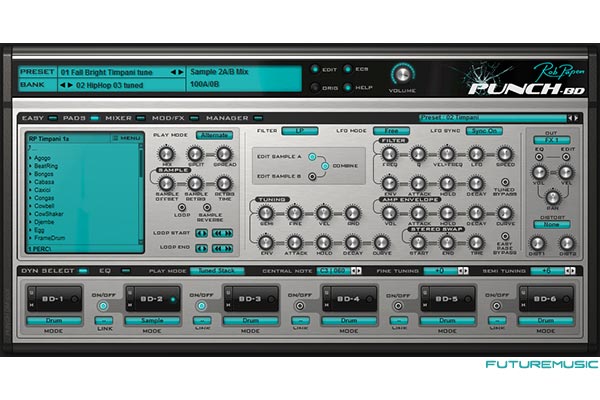Click the Sample Detrig knob
The height and width of the screenshot is (400, 600).
click(195, 183)
